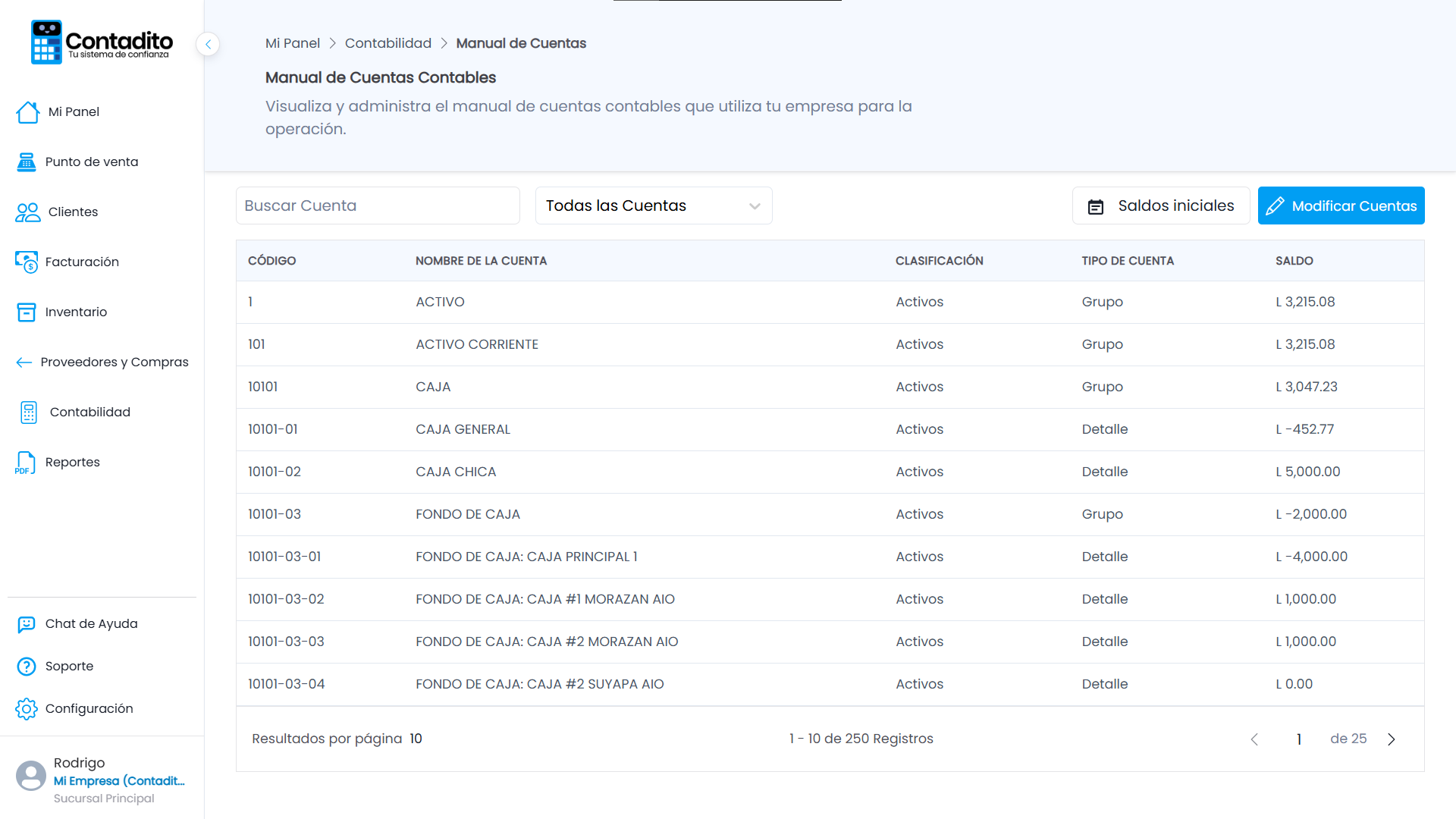The image size is (1456, 819).
Task: Go to previous page of records
Action: point(1254,739)
